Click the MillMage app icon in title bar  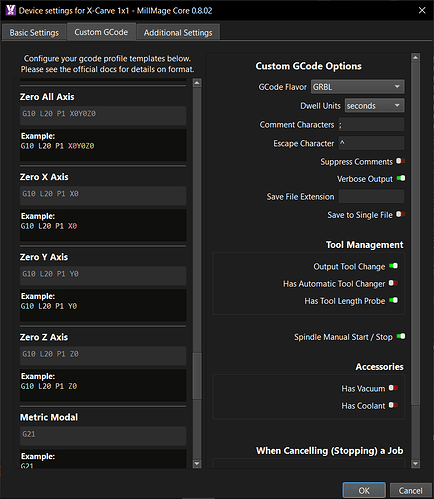[x=10, y=10]
